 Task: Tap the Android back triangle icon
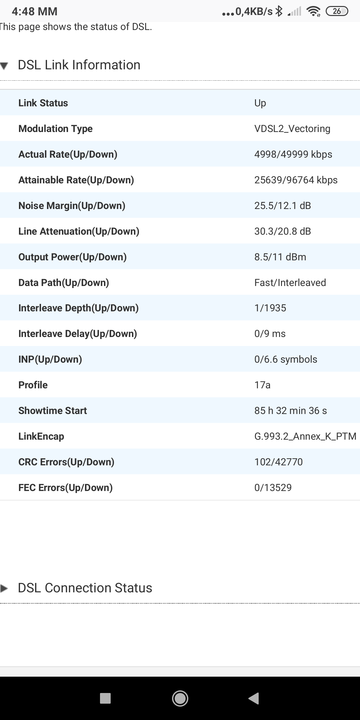[253, 698]
